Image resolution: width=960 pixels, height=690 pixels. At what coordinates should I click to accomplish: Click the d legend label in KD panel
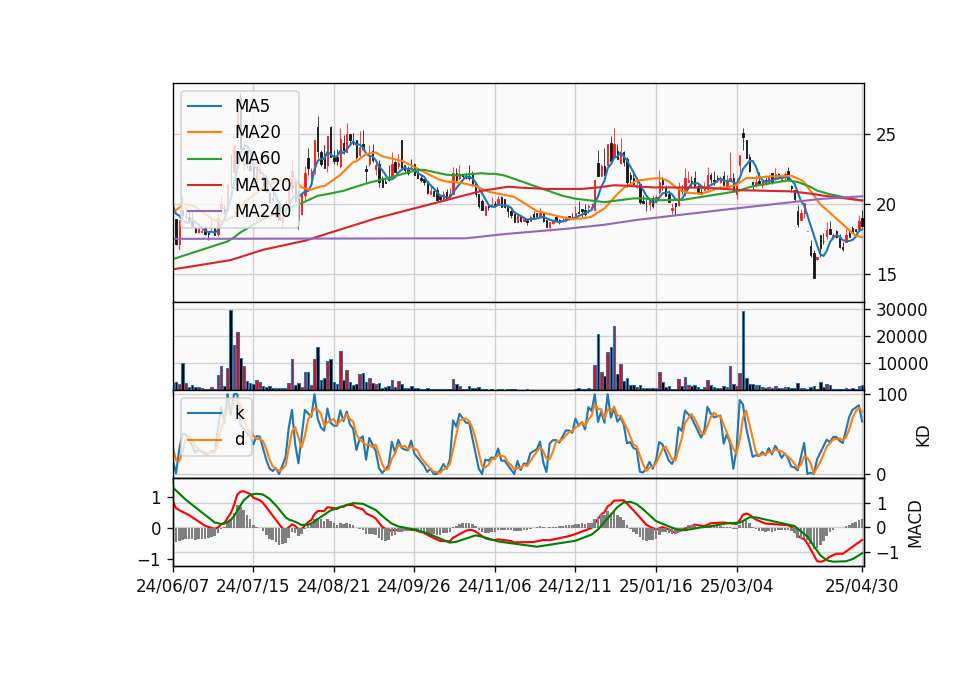click(x=239, y=439)
